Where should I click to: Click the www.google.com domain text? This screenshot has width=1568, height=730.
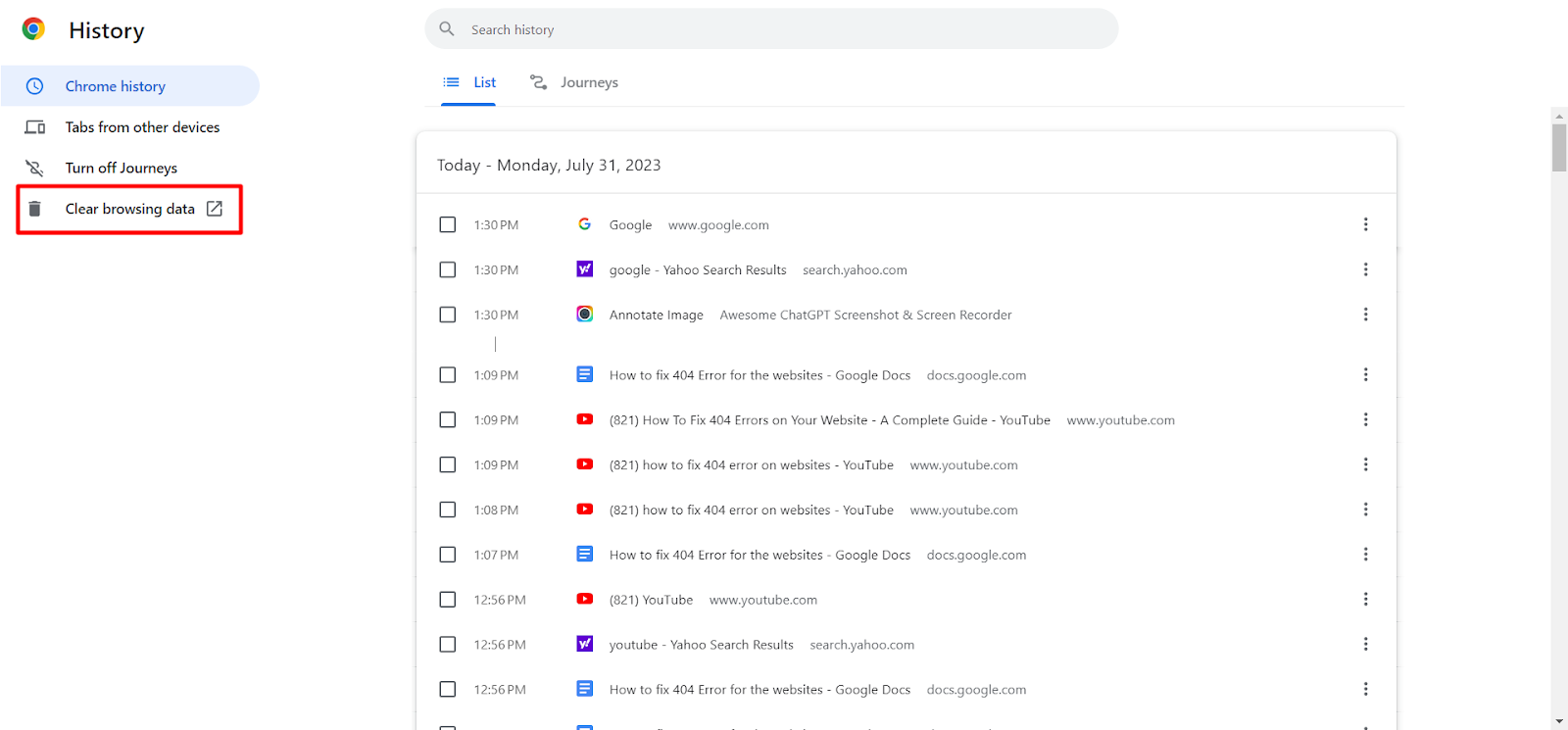(718, 224)
